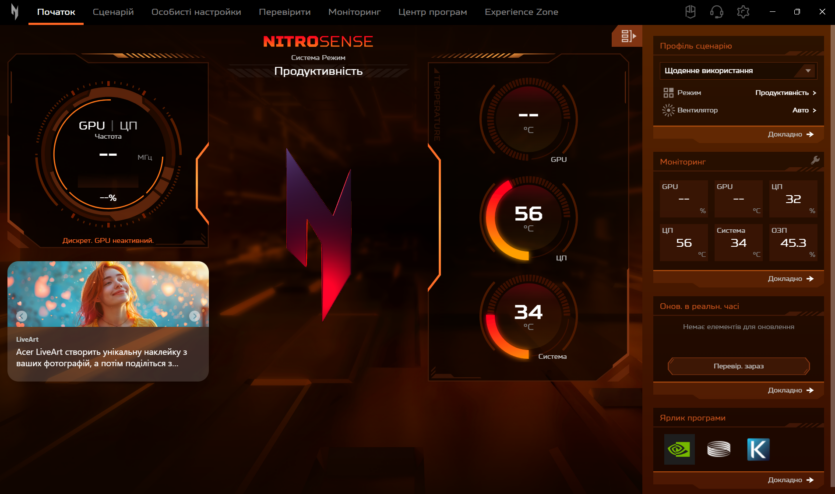Switch gauge to ЦП frequency

pyautogui.click(x=128, y=126)
